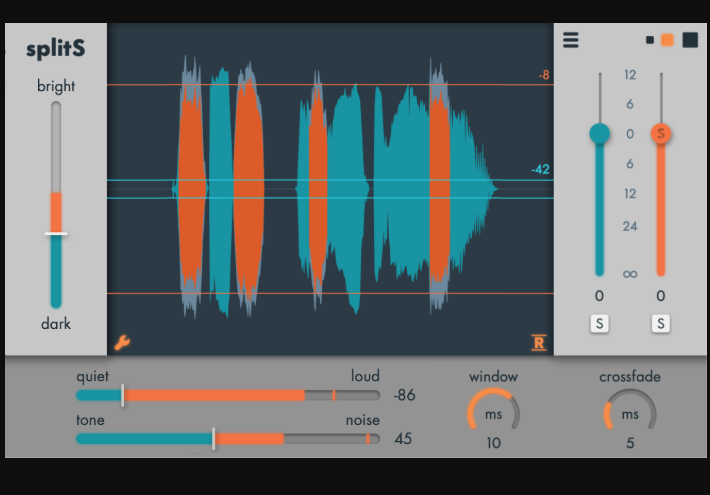This screenshot has height=495, width=710.
Task: Click the crossfade ms knob
Action: [630, 413]
